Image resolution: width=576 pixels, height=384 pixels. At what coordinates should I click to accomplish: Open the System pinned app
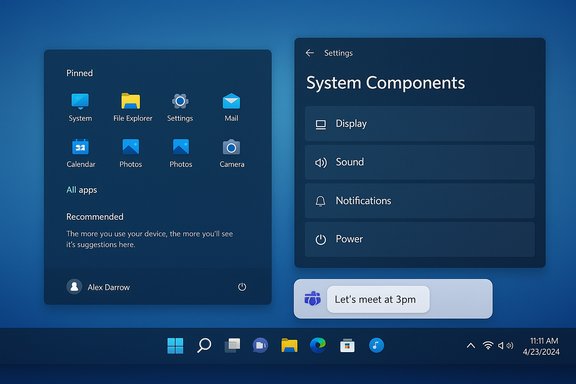(x=80, y=107)
